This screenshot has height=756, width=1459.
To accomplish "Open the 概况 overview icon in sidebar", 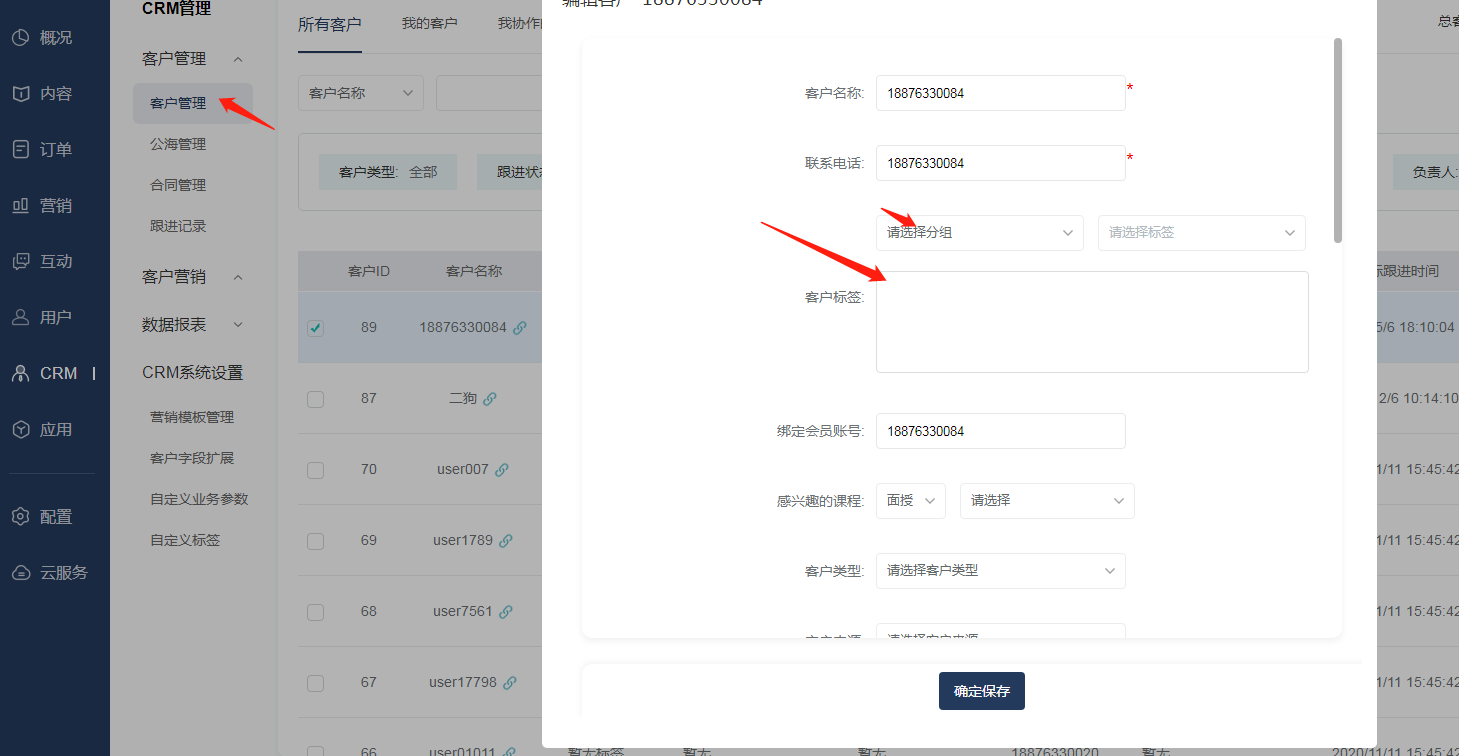I will (x=20, y=38).
